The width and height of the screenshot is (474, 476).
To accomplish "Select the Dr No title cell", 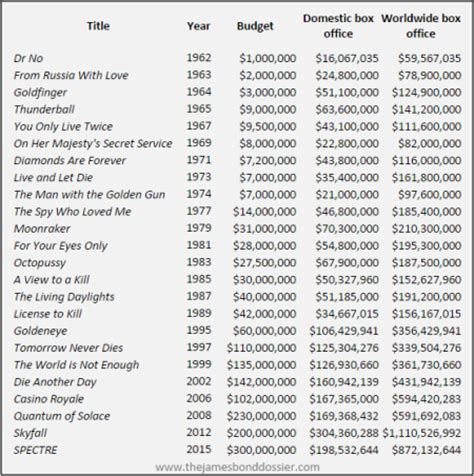I will coord(28,58).
